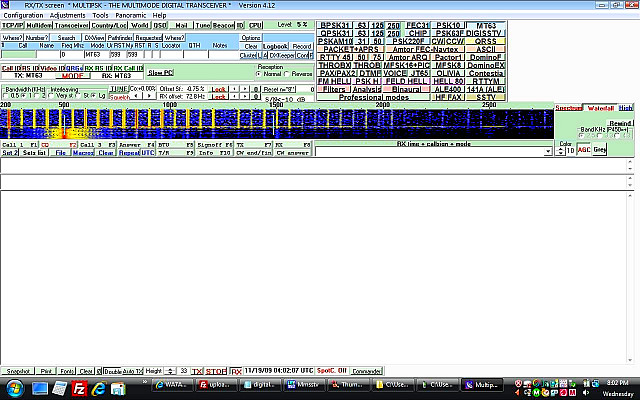Click waterfall display near 1500 Hz
640x400 pixels.
coord(276,124)
